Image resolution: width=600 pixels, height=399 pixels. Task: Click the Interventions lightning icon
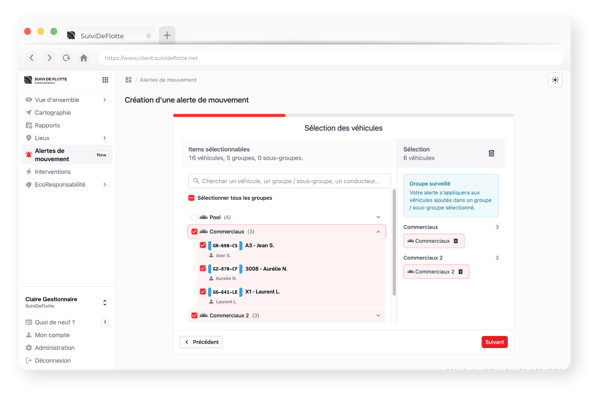click(x=29, y=171)
